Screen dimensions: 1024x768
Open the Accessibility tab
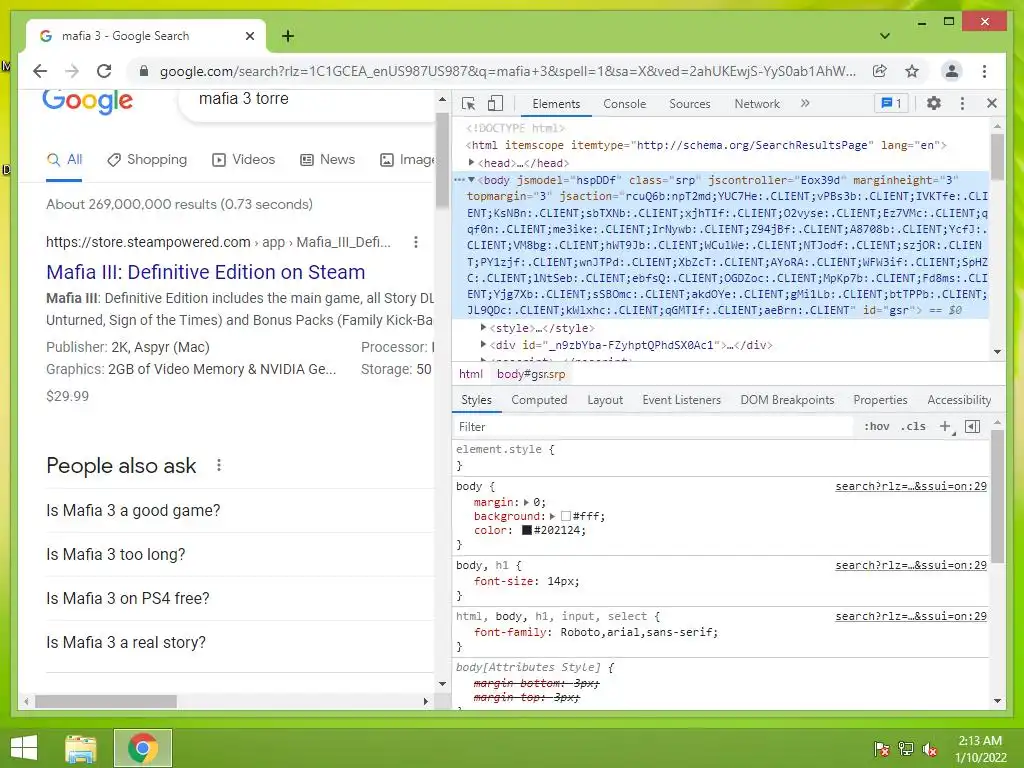pos(959,400)
